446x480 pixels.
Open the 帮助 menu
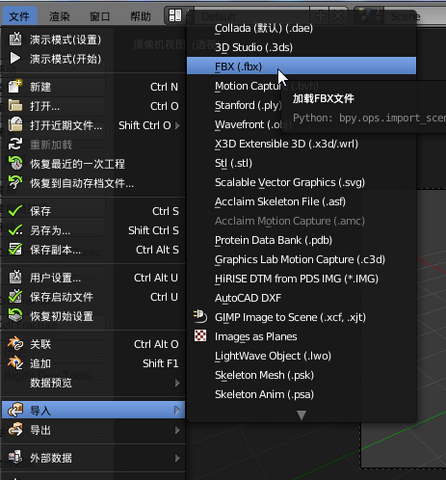(x=140, y=16)
